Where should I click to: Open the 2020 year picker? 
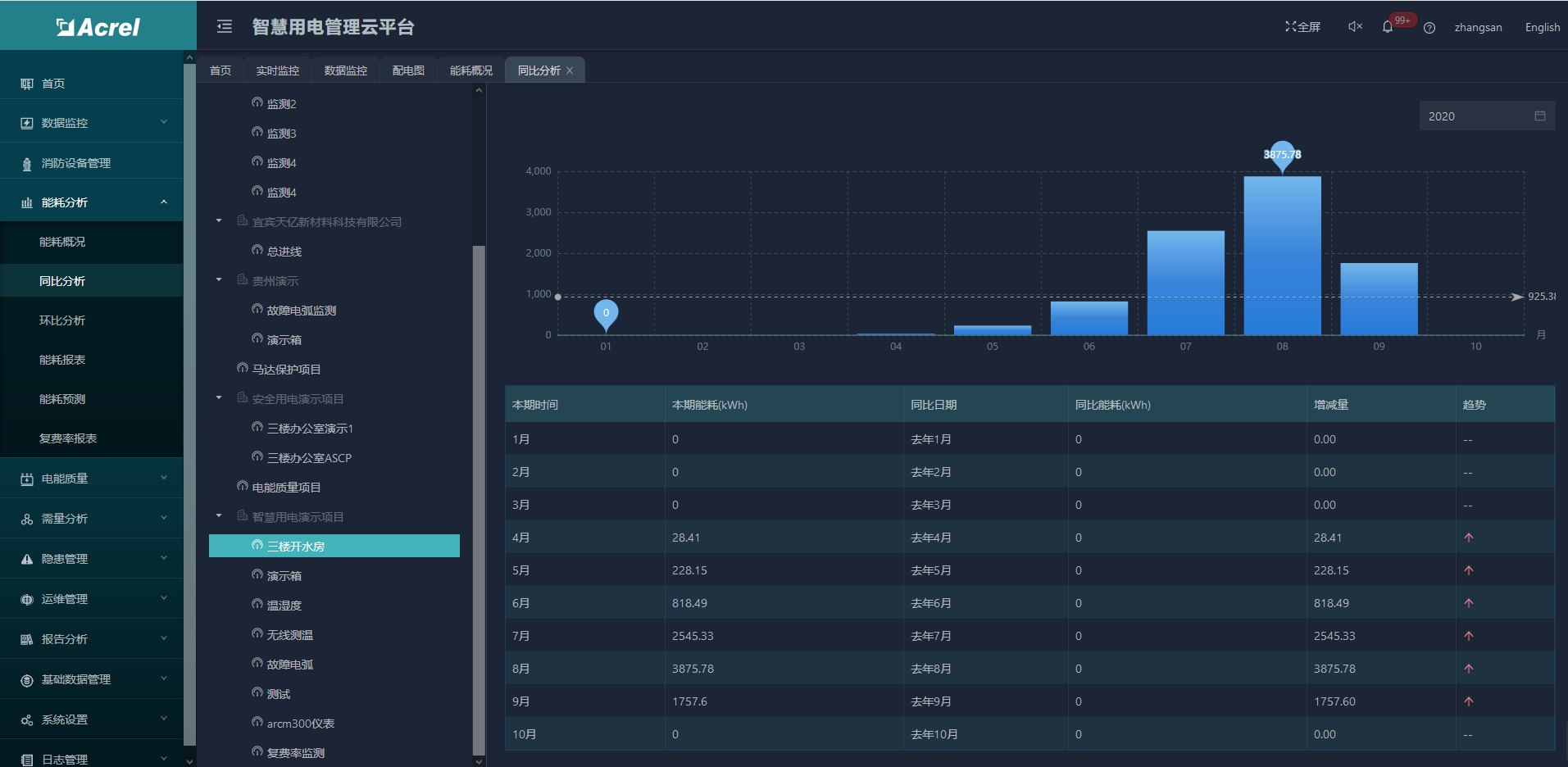click(1487, 116)
